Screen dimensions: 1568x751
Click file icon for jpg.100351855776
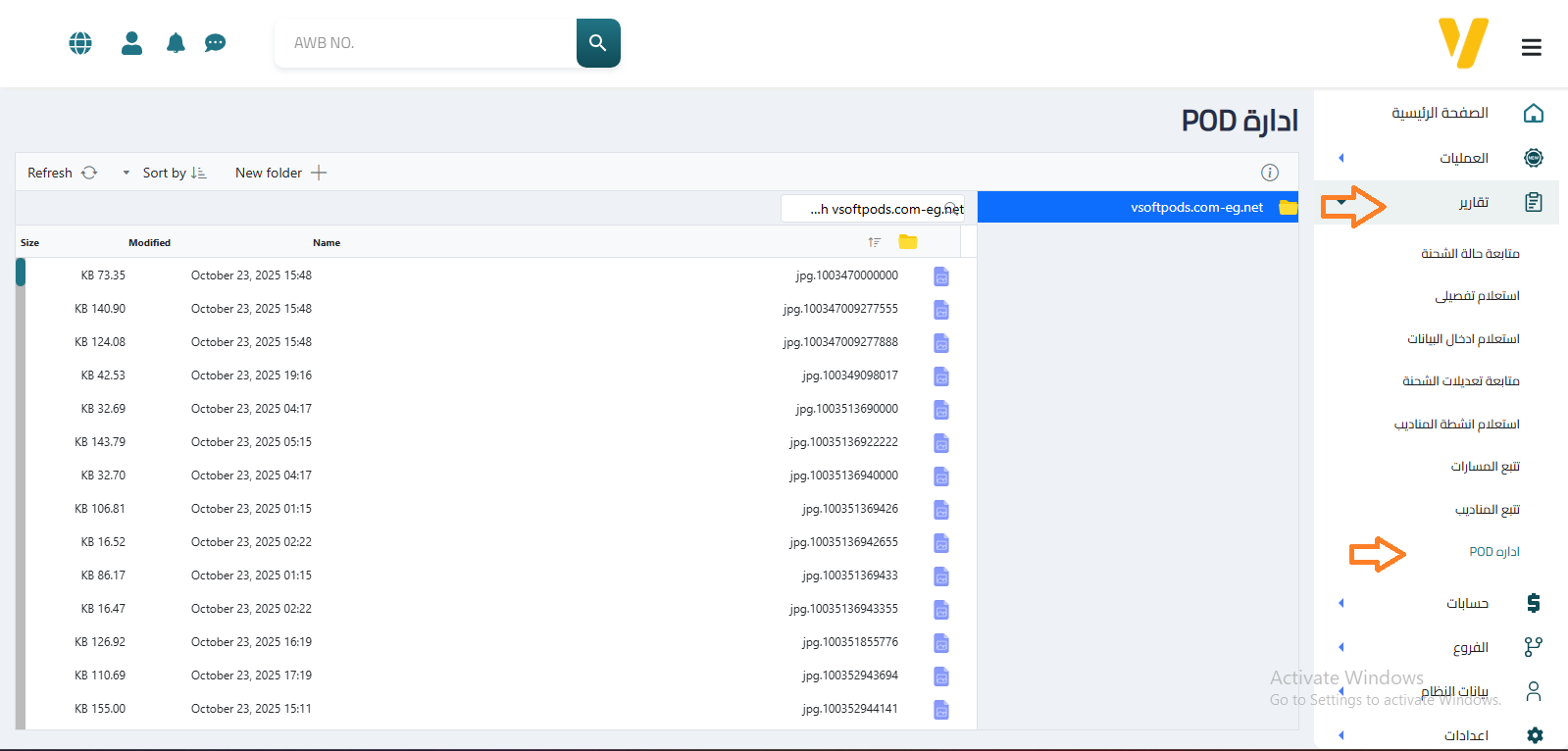click(941, 643)
